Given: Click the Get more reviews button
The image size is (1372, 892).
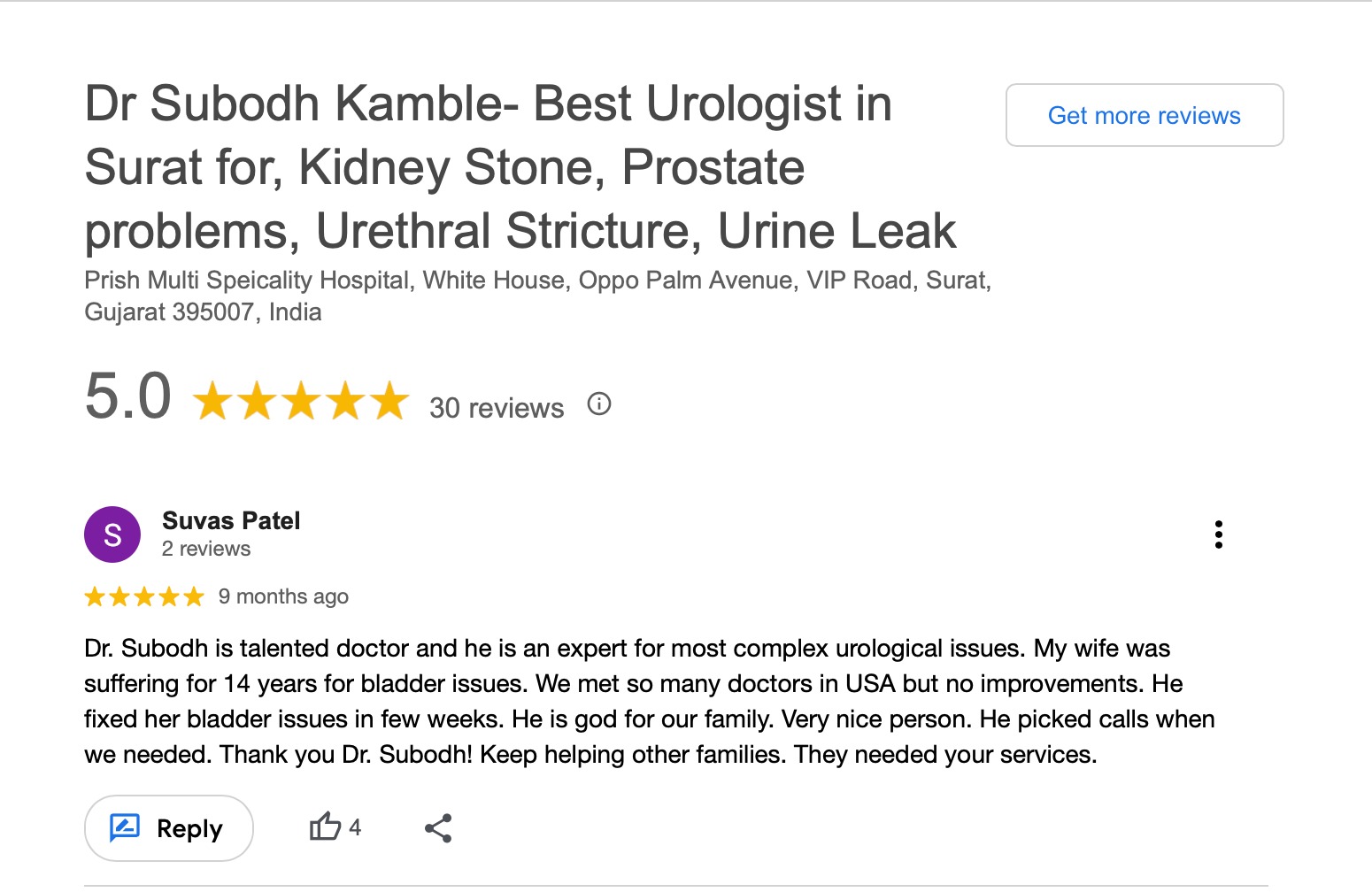Looking at the screenshot, I should [1144, 116].
